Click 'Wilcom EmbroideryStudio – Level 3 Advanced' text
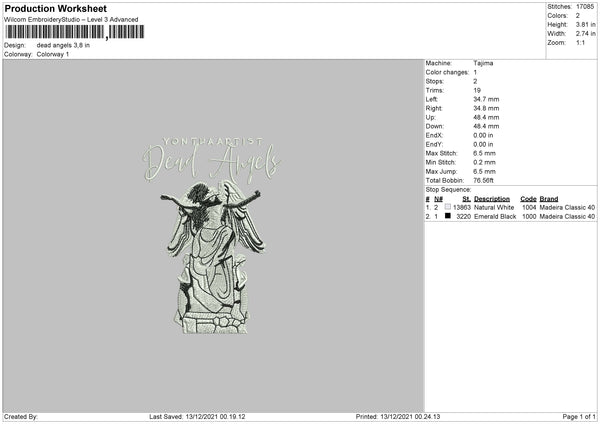The height and width of the screenshot is (424, 600). pyautogui.click(x=71, y=20)
